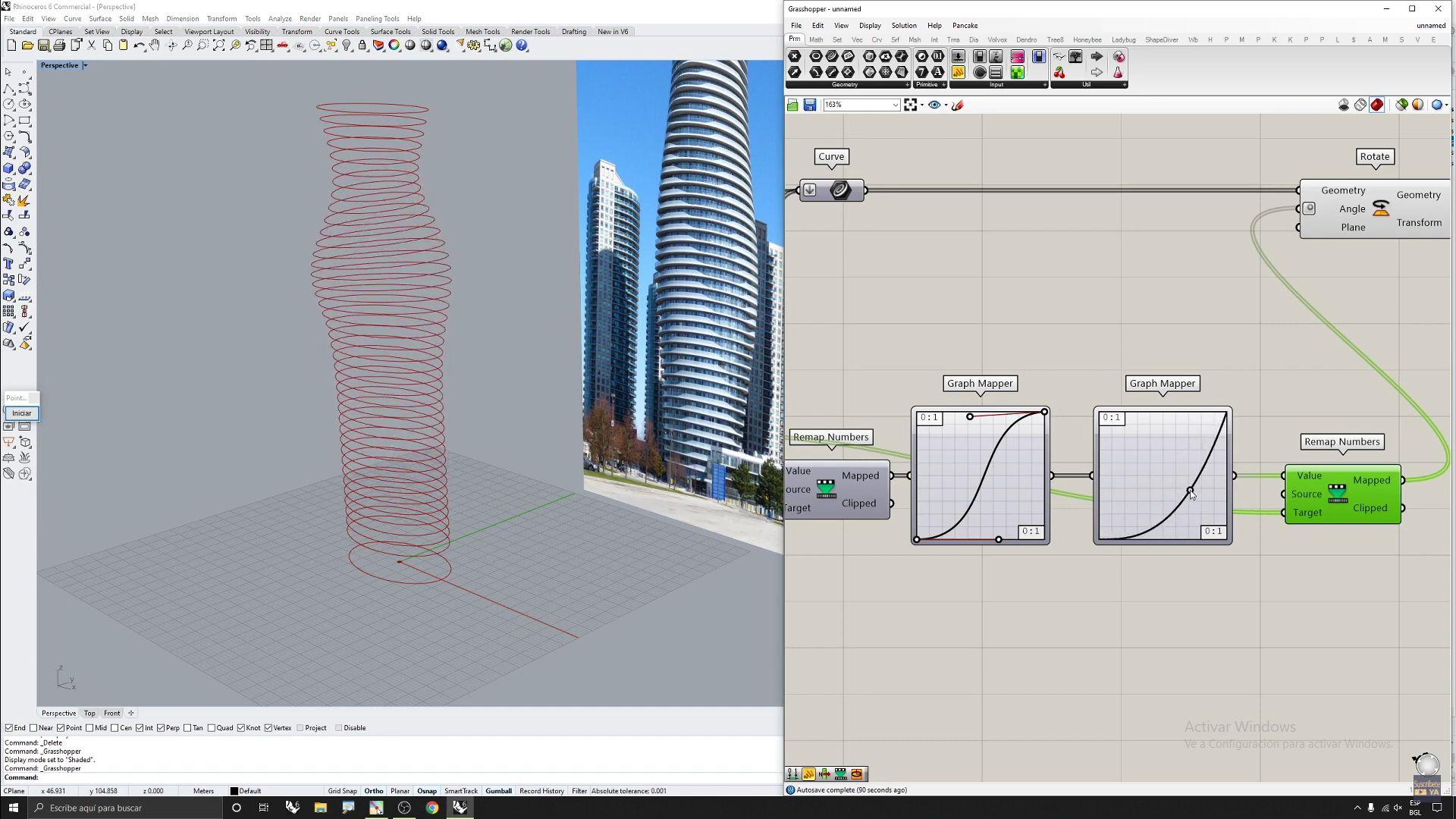The width and height of the screenshot is (1456, 819).
Task: Enable the Cen osnap checkbox
Action: [115, 728]
